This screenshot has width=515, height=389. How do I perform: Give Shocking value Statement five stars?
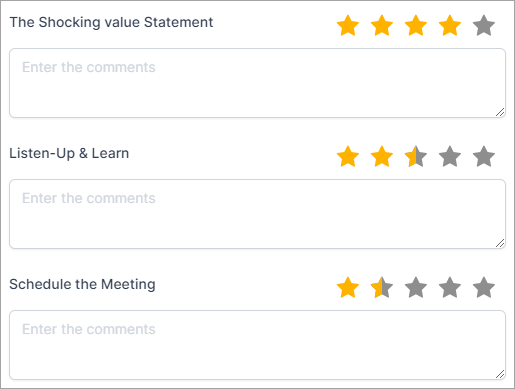[x=484, y=25]
